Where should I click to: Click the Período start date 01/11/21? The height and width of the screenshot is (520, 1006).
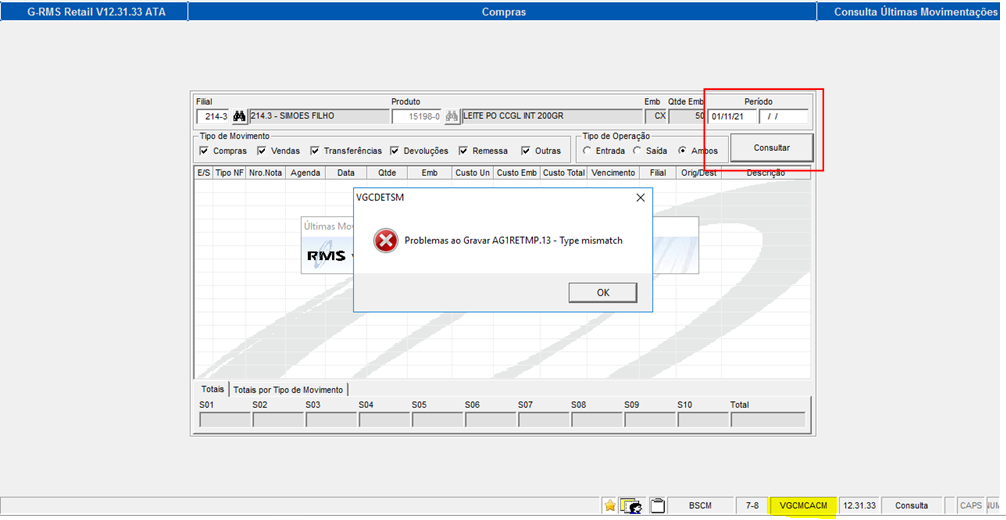coord(731,116)
